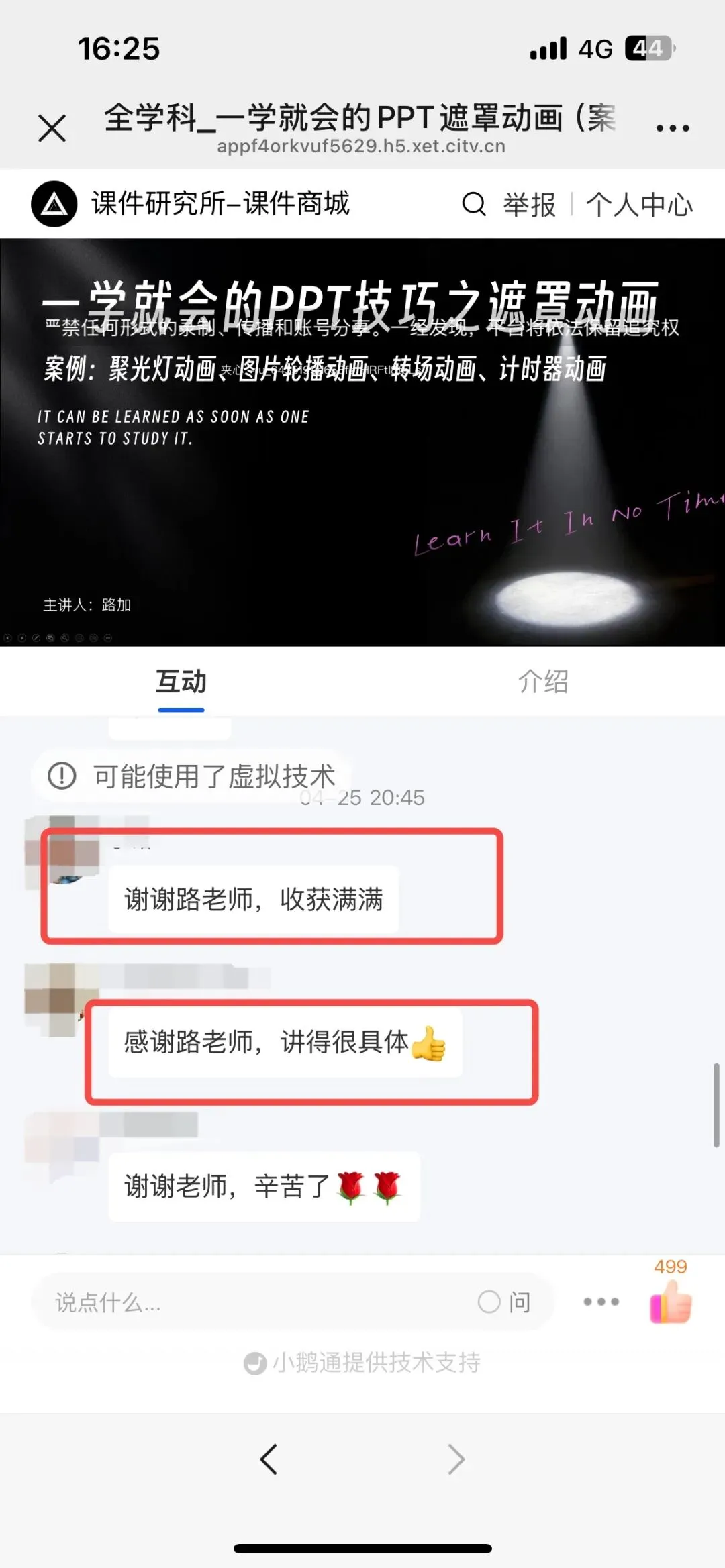Screen dimensions: 725x1568
Task: Switch to the 互动 tab
Action: [x=181, y=682]
